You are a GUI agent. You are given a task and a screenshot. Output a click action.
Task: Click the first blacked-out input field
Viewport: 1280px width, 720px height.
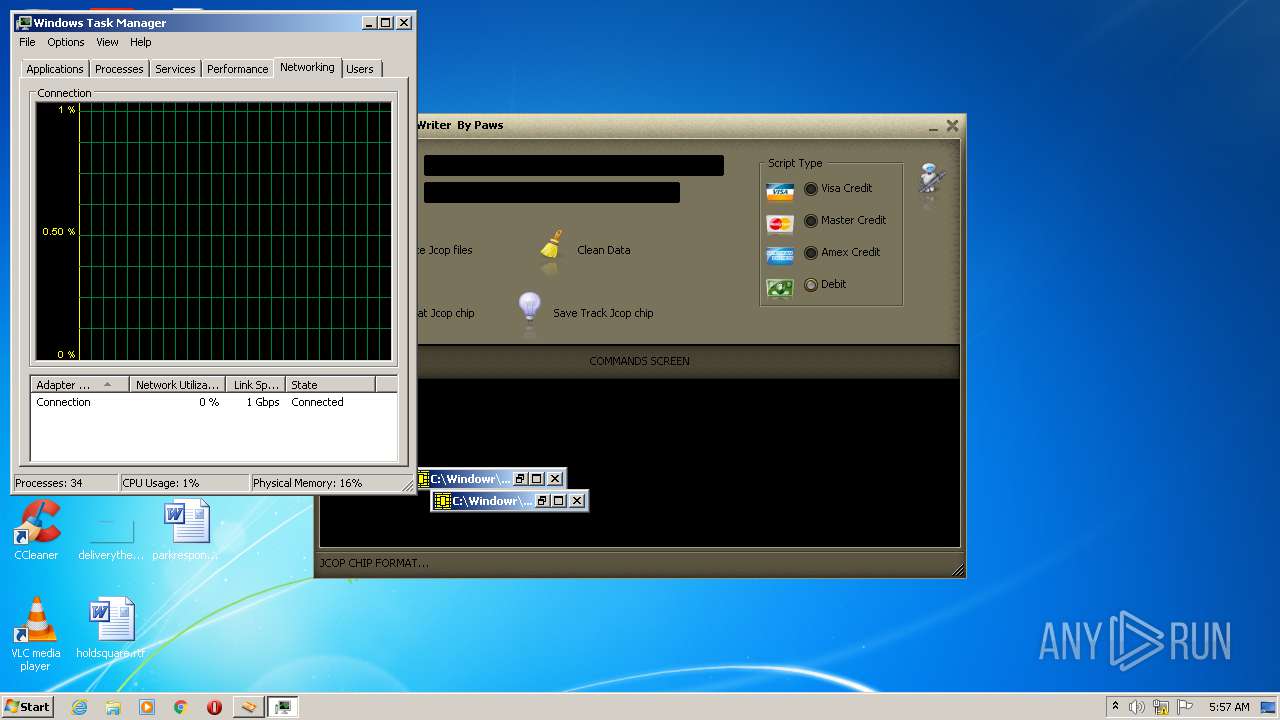pos(573,166)
